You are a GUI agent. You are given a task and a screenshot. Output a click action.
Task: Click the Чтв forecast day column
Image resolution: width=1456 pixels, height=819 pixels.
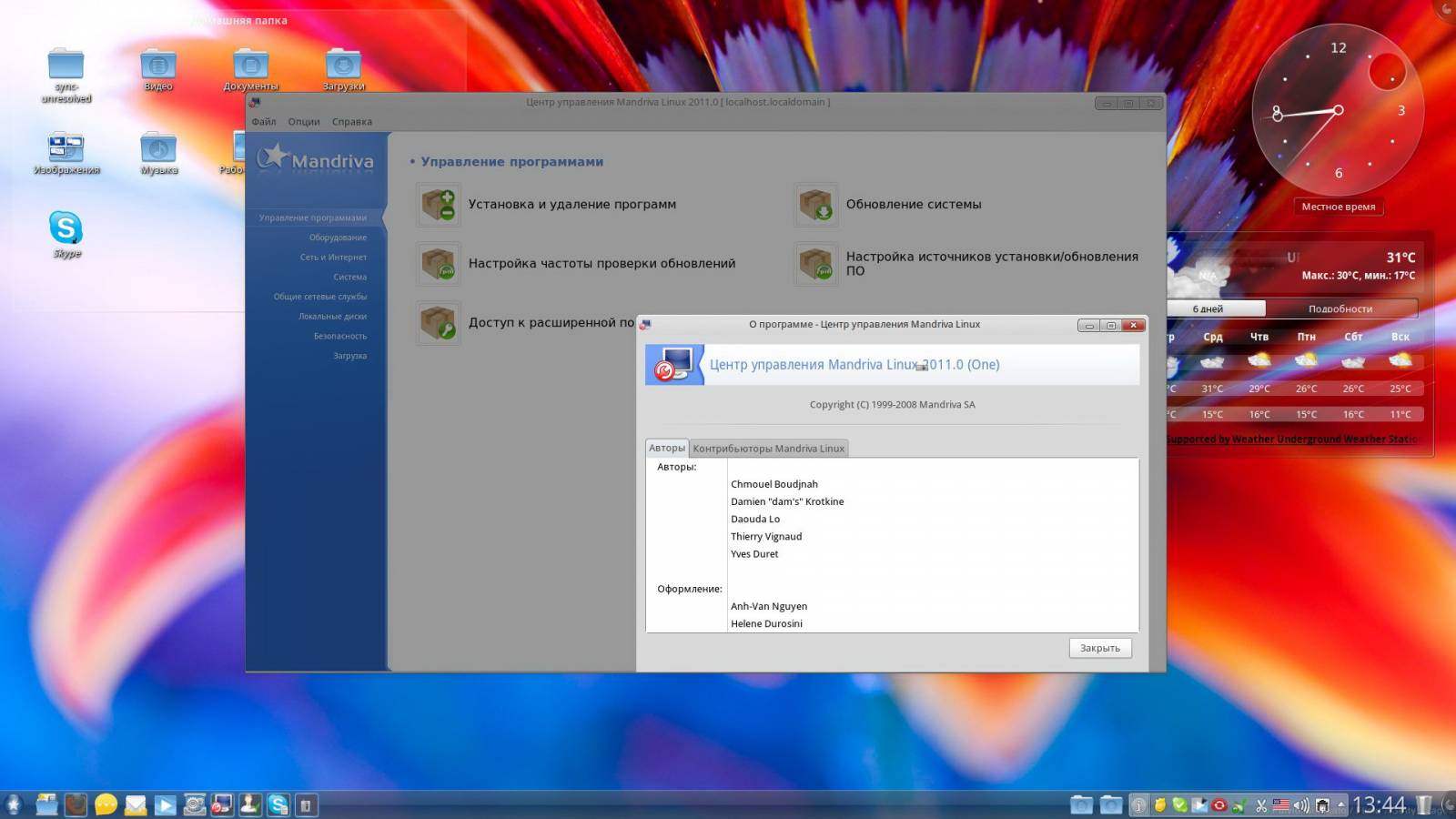point(1259,375)
